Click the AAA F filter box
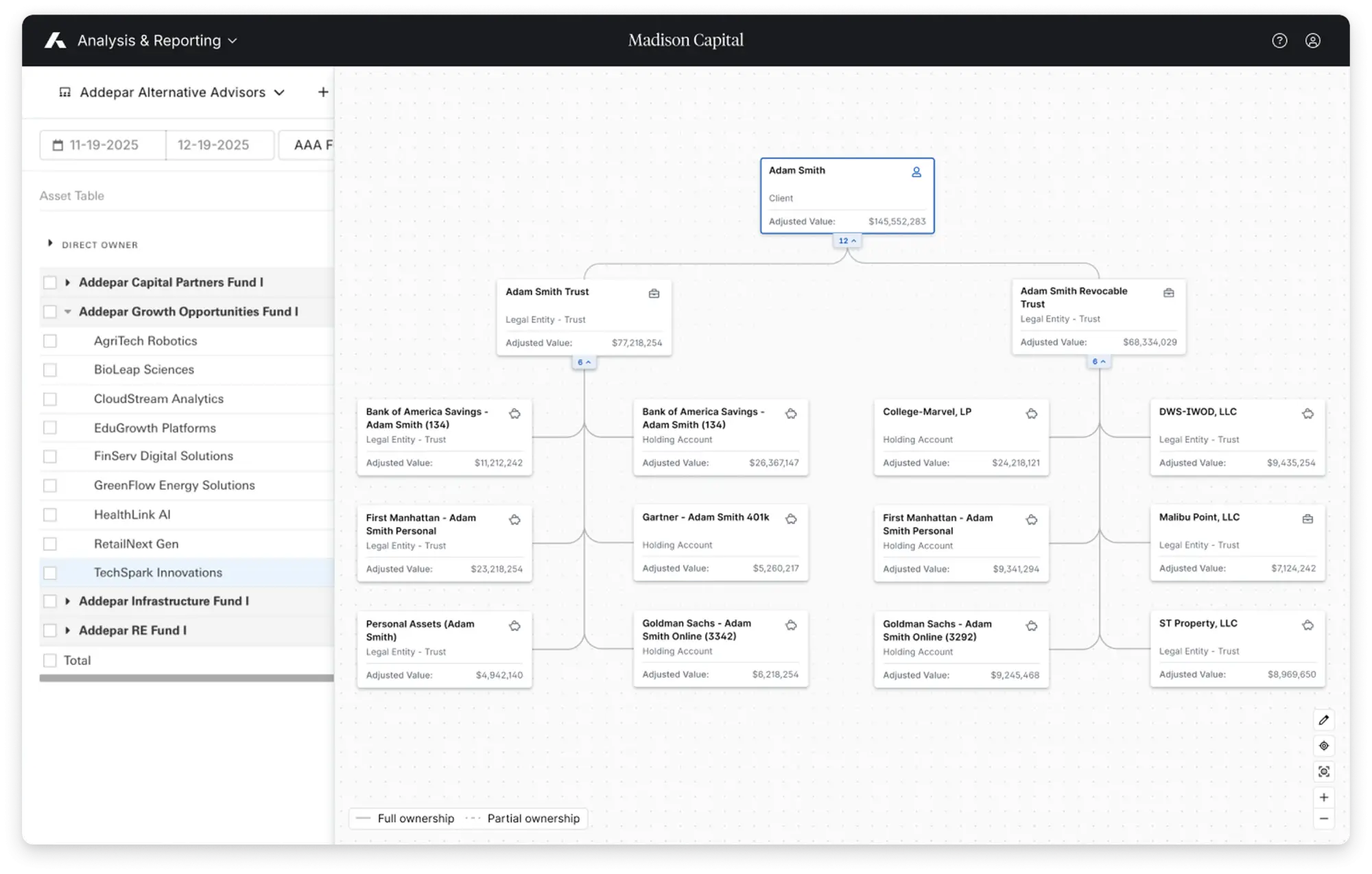 307,145
